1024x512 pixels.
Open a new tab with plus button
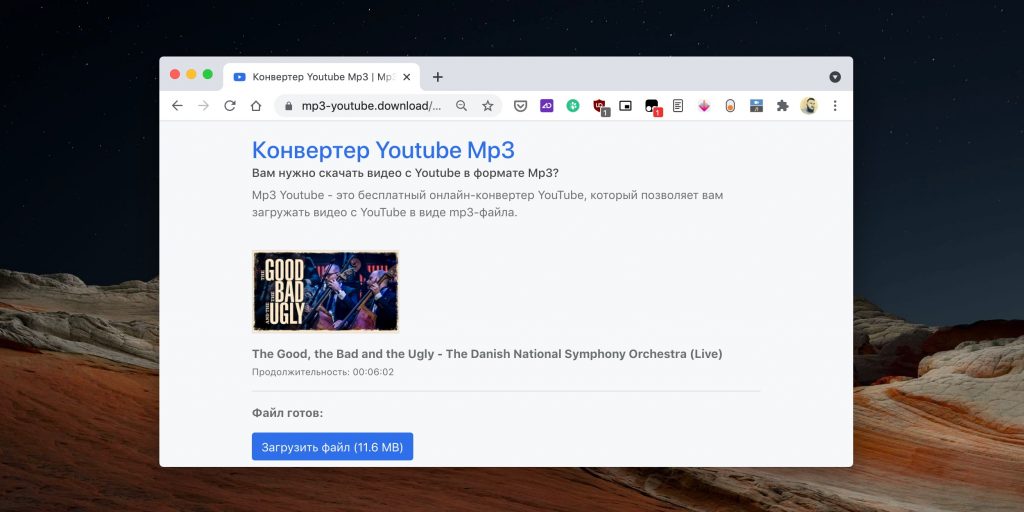pyautogui.click(x=438, y=77)
